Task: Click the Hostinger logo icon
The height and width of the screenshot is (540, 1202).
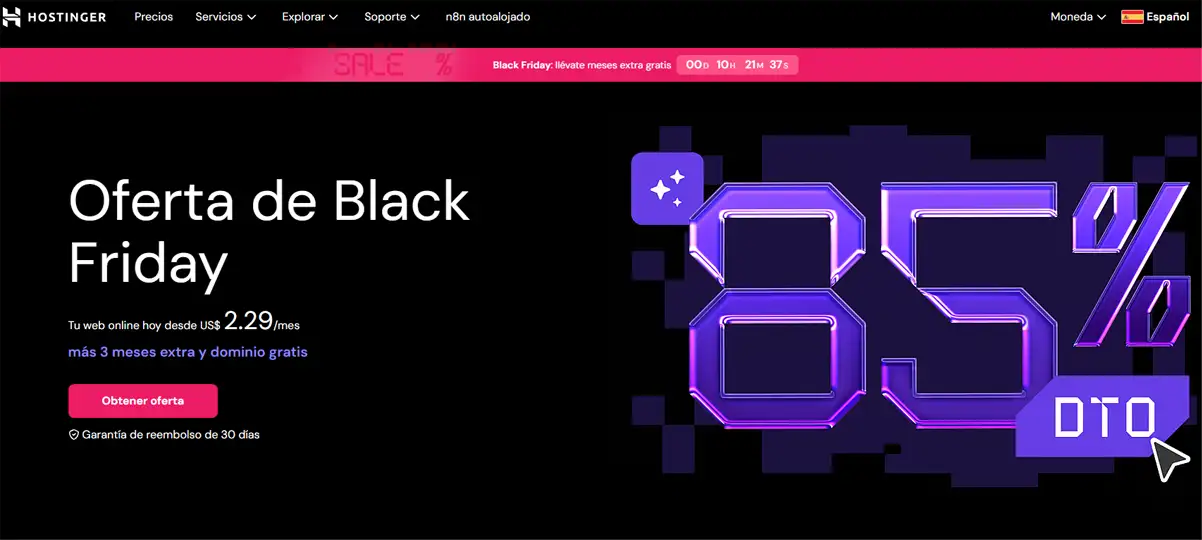Action: point(12,17)
